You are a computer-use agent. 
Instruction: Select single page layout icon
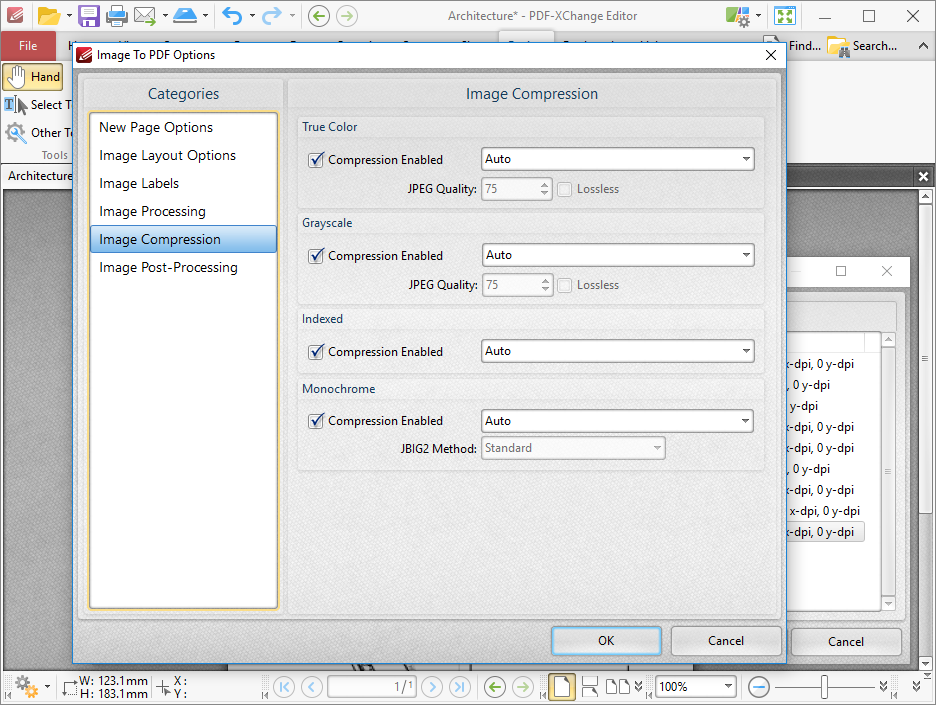coord(562,687)
